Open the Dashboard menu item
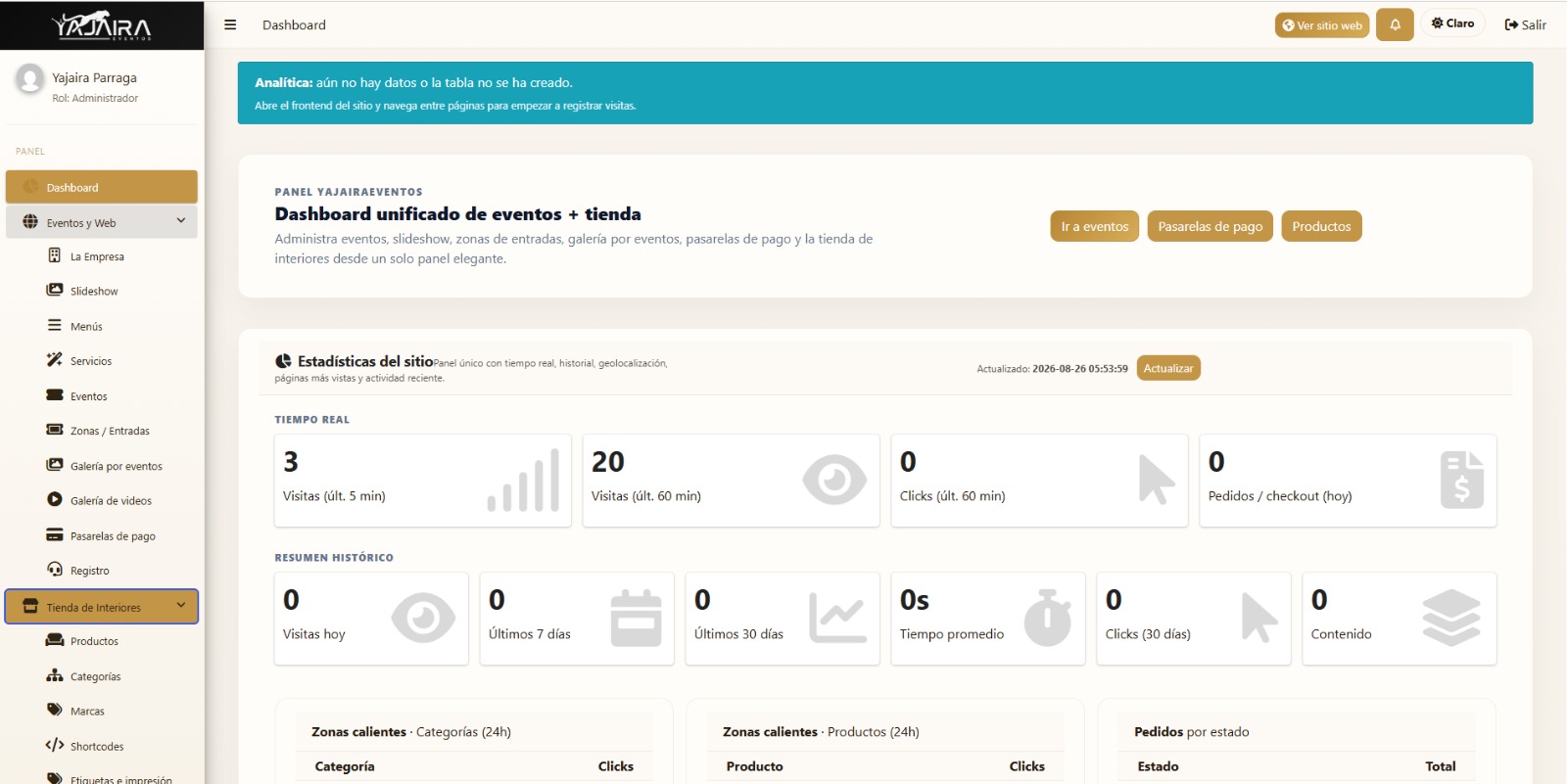The image size is (1567, 784). coord(102,187)
